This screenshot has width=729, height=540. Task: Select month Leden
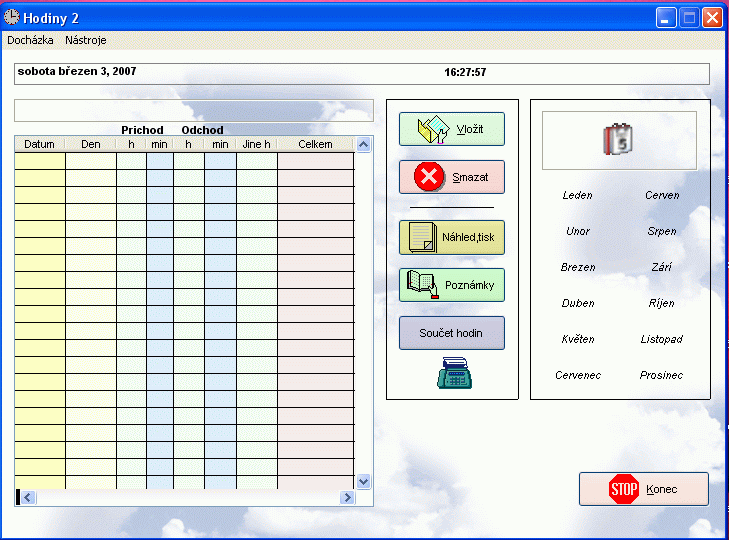click(577, 195)
